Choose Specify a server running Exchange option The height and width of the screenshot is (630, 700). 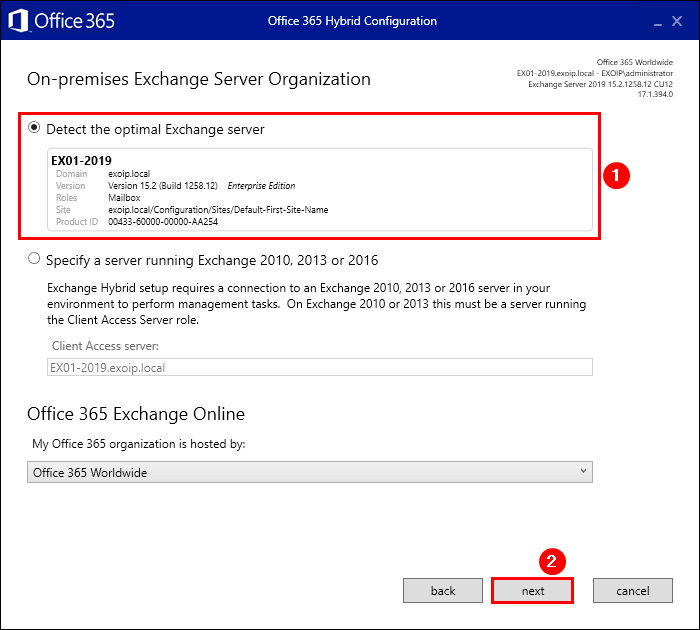point(35,260)
